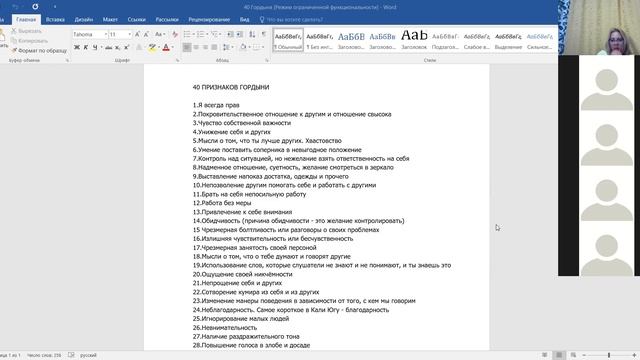Image resolution: width=640 pixels, height=360 pixels.
Task: Click the zoom slider handle
Action: point(609,355)
